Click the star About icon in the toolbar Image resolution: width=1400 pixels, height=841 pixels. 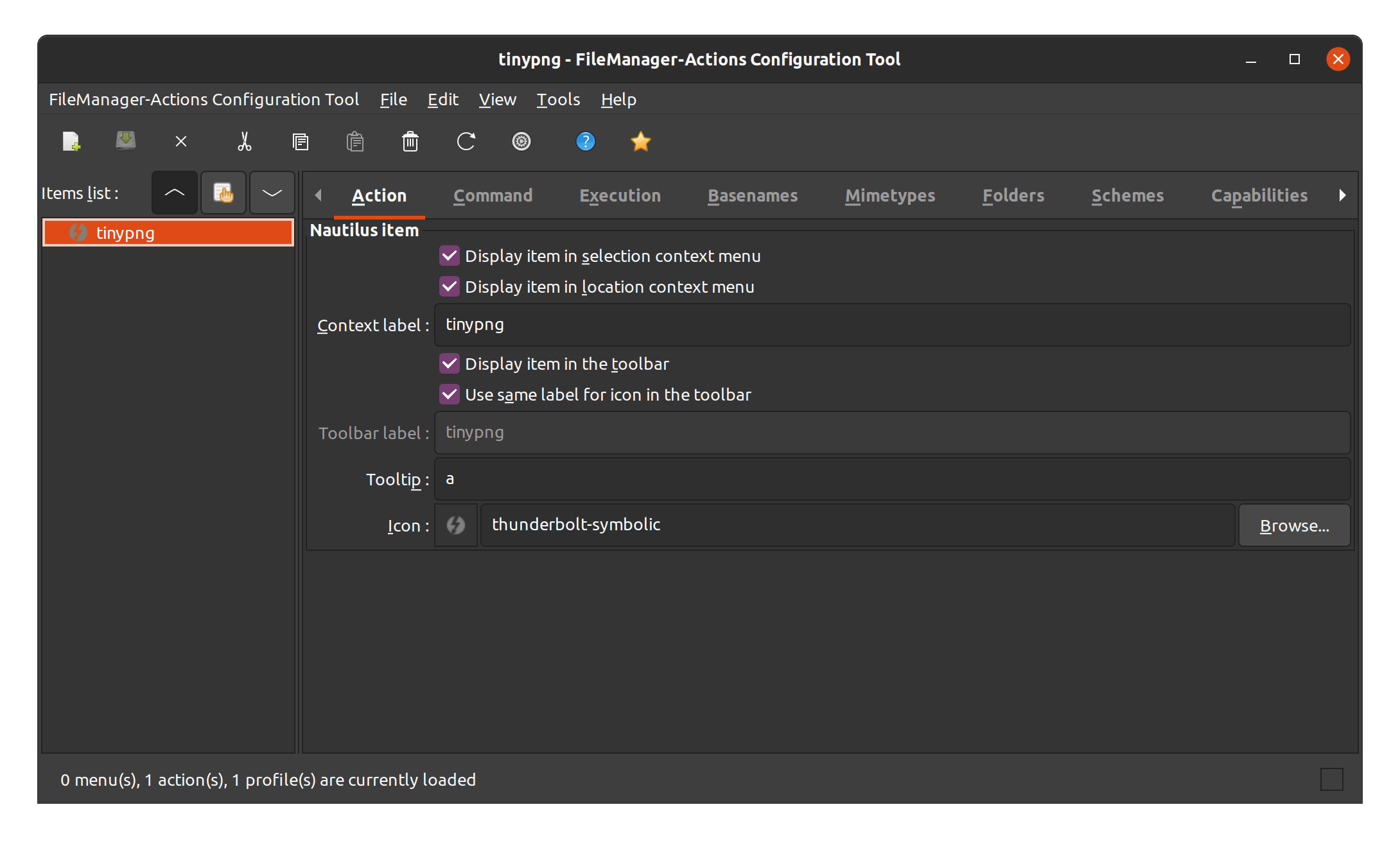[640, 141]
